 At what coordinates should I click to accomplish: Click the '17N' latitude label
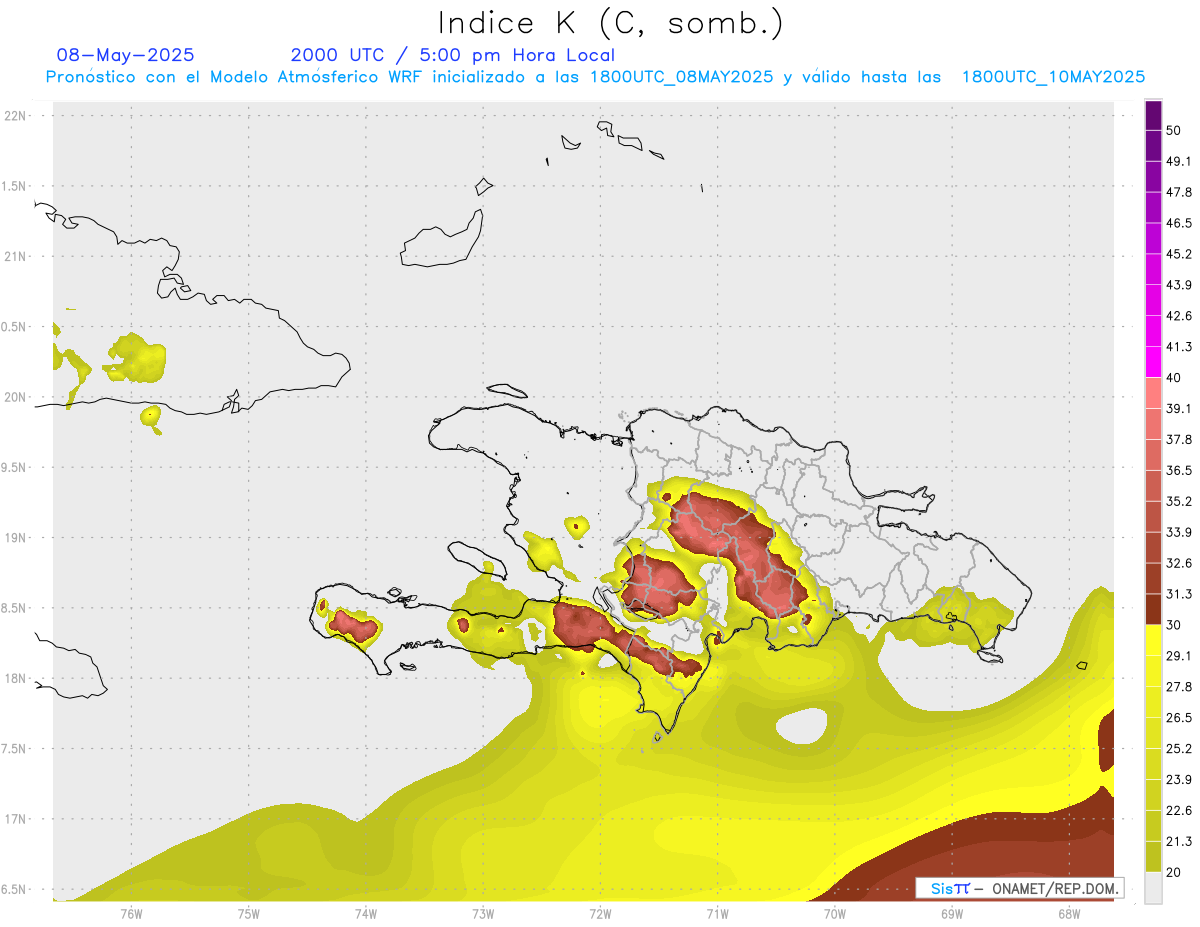pyautogui.click(x=15, y=819)
